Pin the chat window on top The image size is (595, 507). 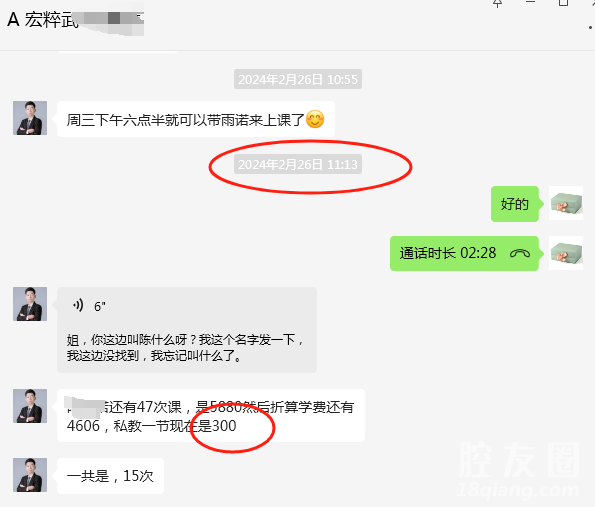point(497,3)
